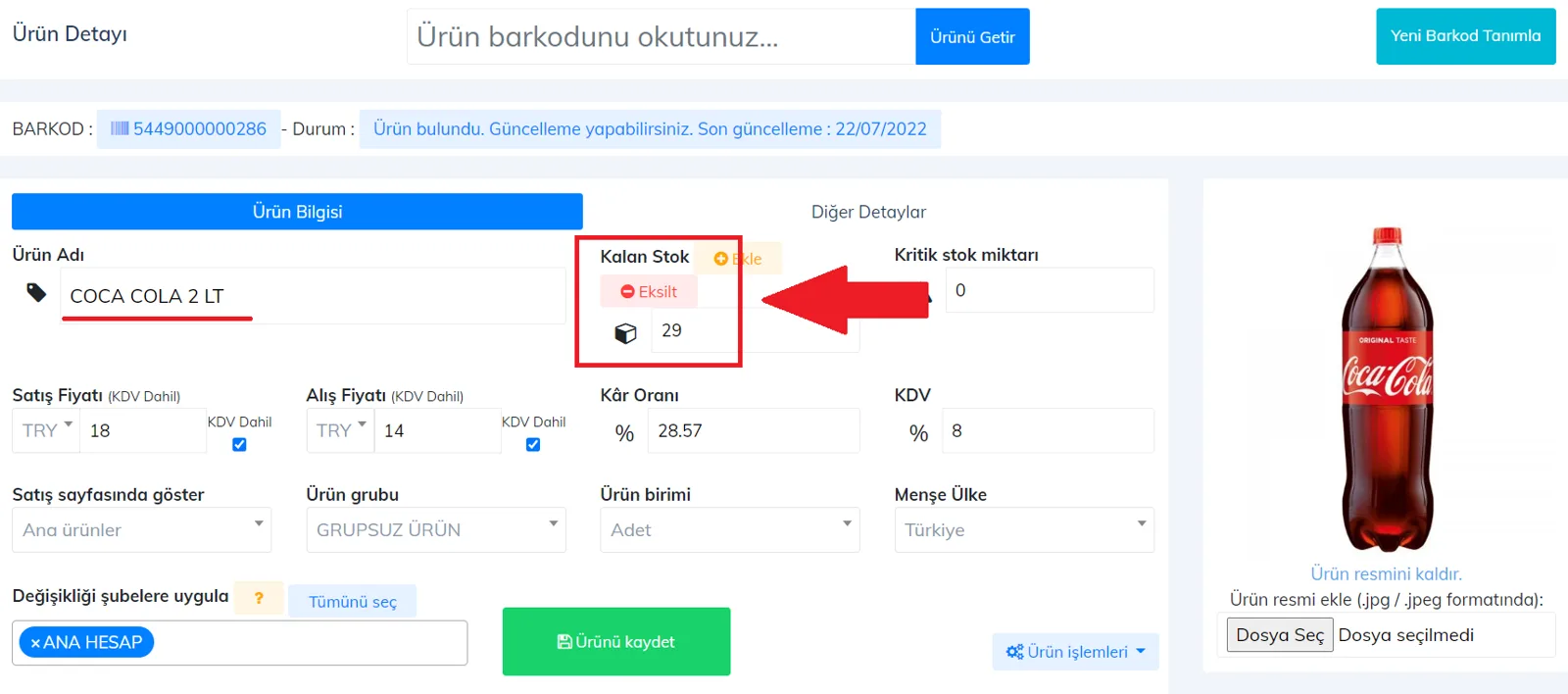1568x694 pixels.
Task: Open the Menşe Ülke Türkiye dropdown
Action: 1024,529
